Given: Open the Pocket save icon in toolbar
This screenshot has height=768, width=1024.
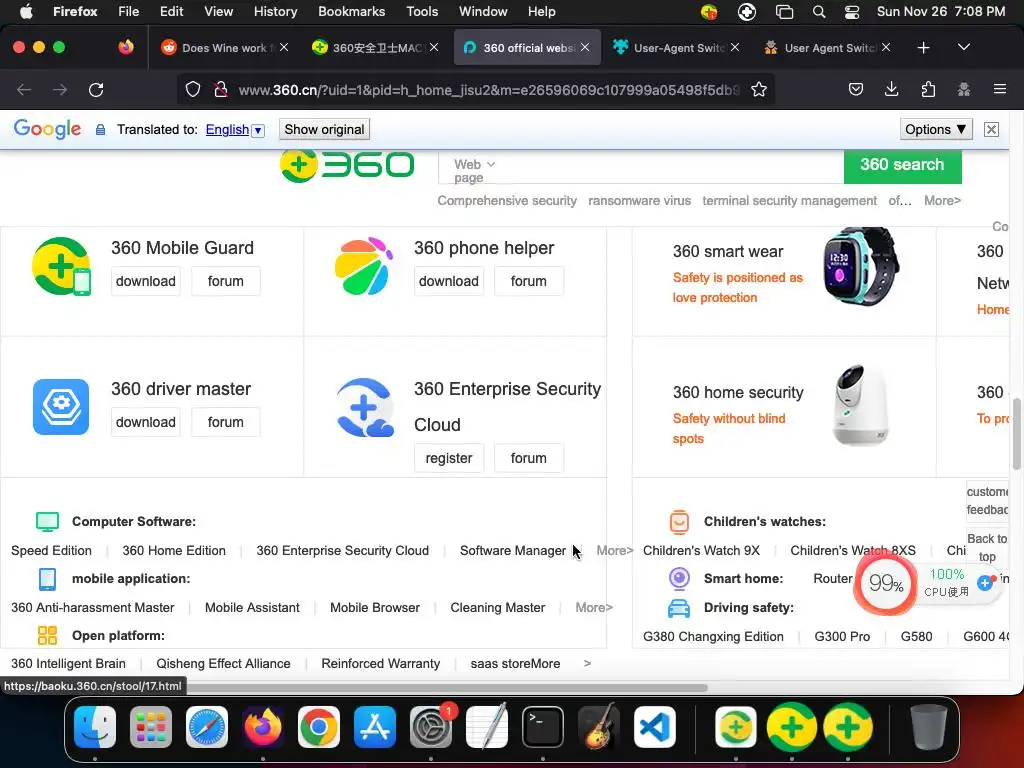Looking at the screenshot, I should click(x=856, y=89).
